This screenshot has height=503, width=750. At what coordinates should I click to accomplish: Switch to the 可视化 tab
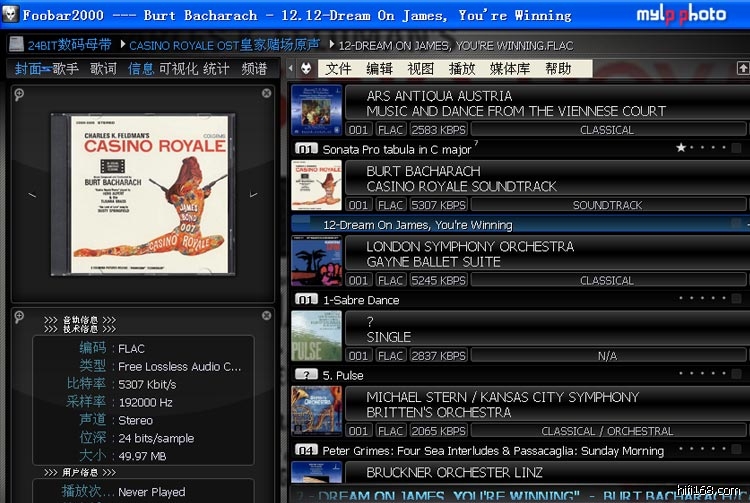[x=178, y=69]
